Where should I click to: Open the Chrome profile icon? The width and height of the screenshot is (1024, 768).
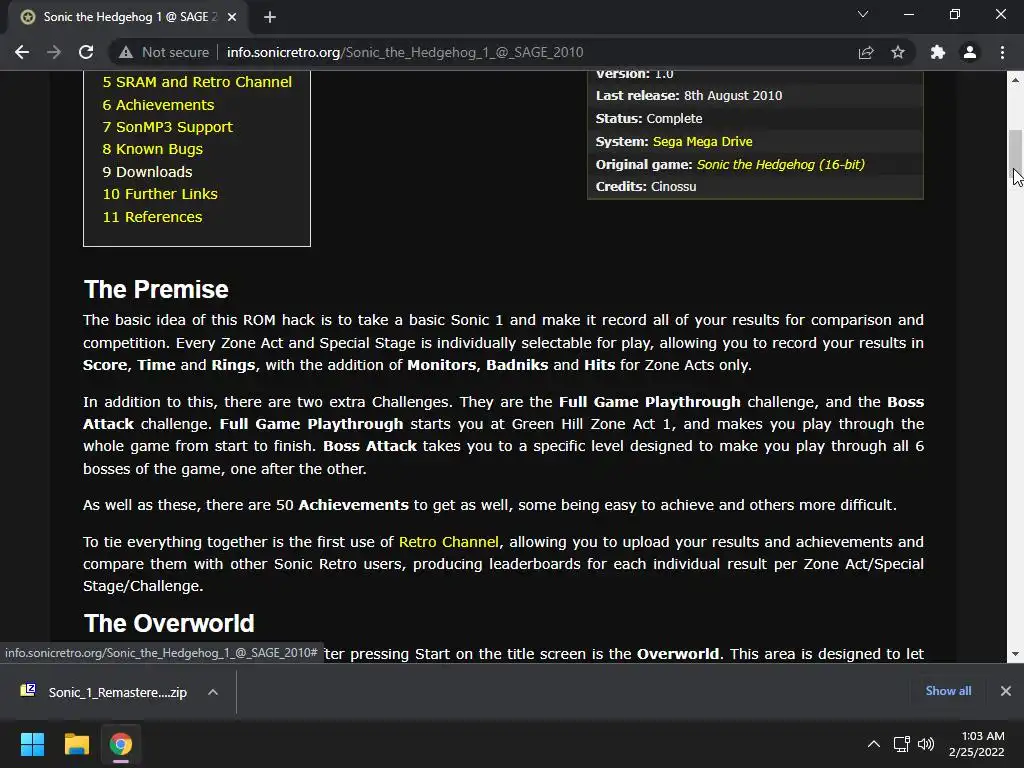click(970, 52)
